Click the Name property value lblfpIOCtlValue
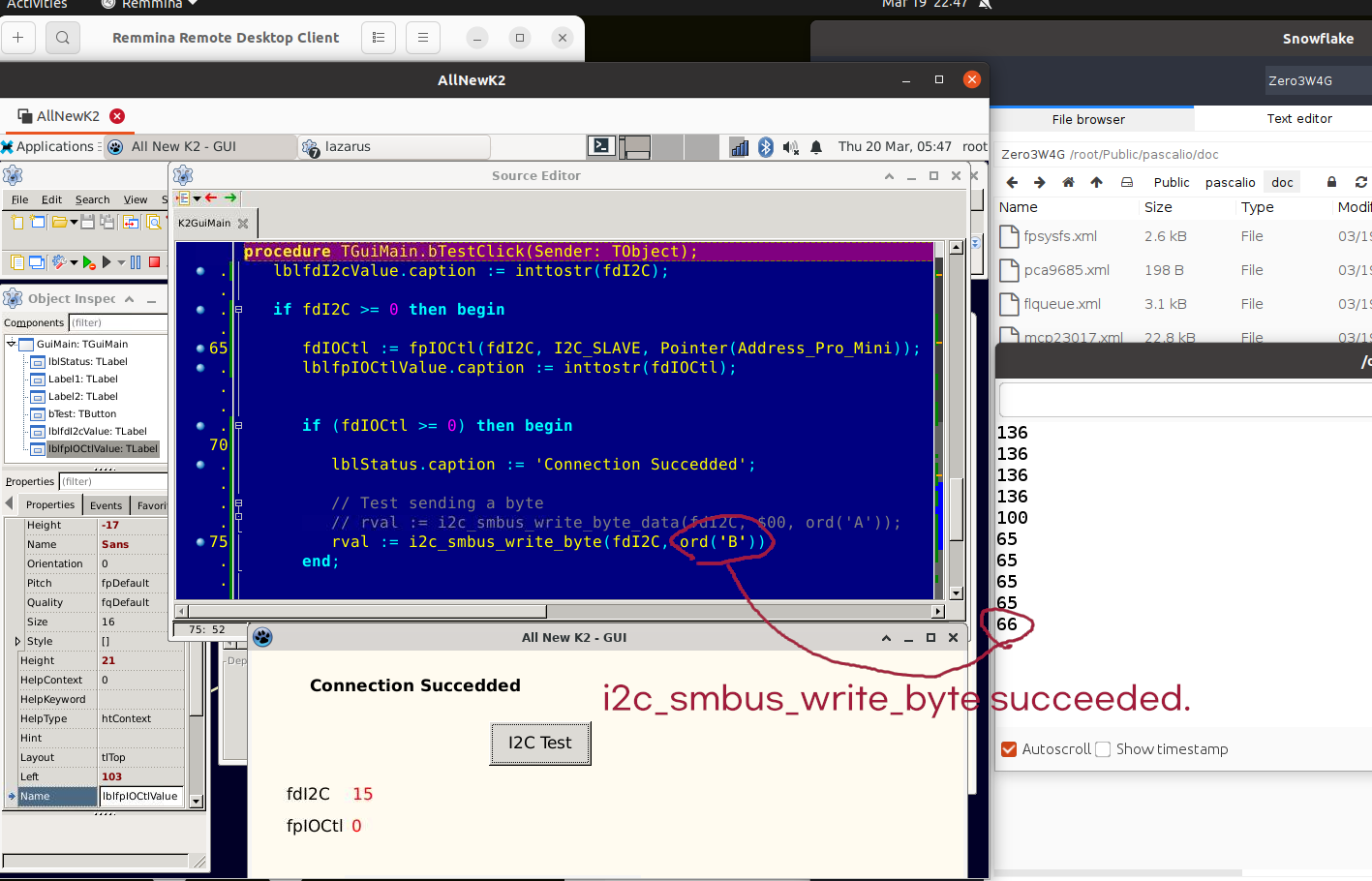 click(140, 796)
